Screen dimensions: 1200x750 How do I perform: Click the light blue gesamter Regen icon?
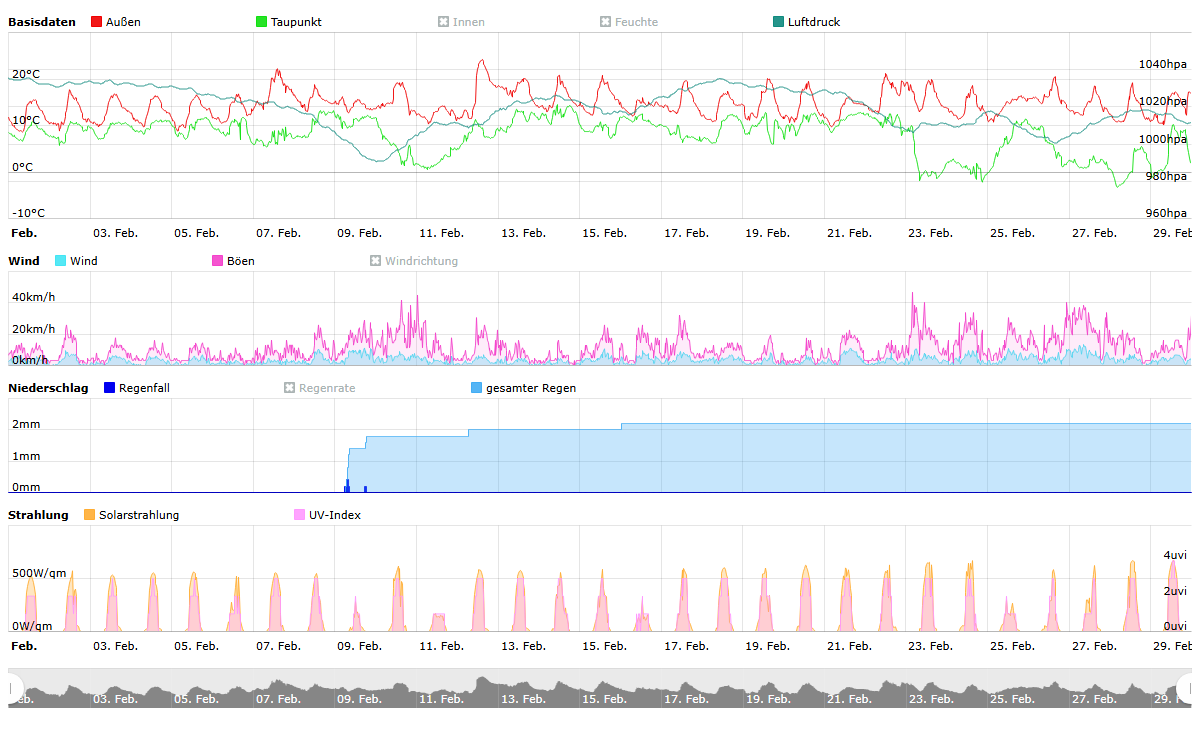click(477, 388)
